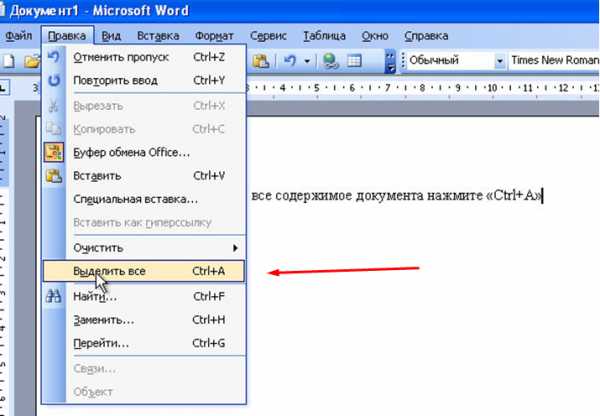Choose Заменить Ctrl+H menu entry

pyautogui.click(x=144, y=320)
